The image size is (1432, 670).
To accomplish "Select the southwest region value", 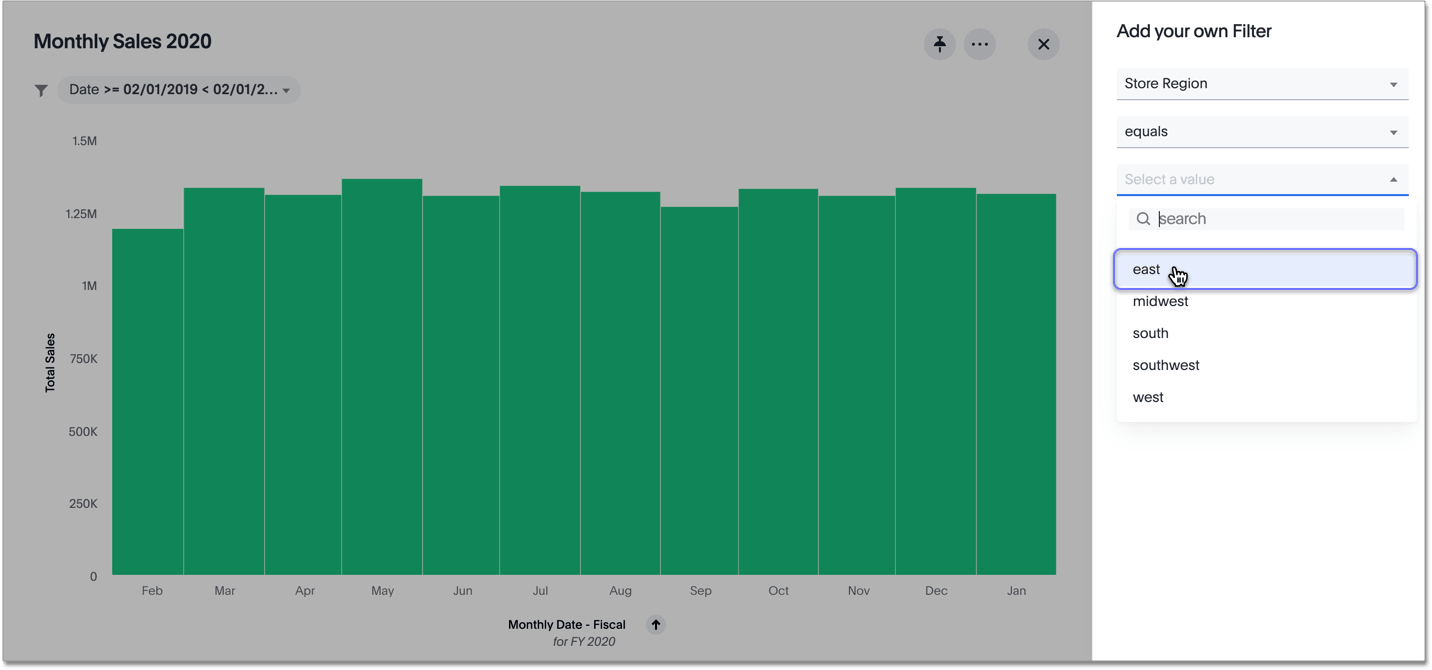I will (x=1165, y=365).
